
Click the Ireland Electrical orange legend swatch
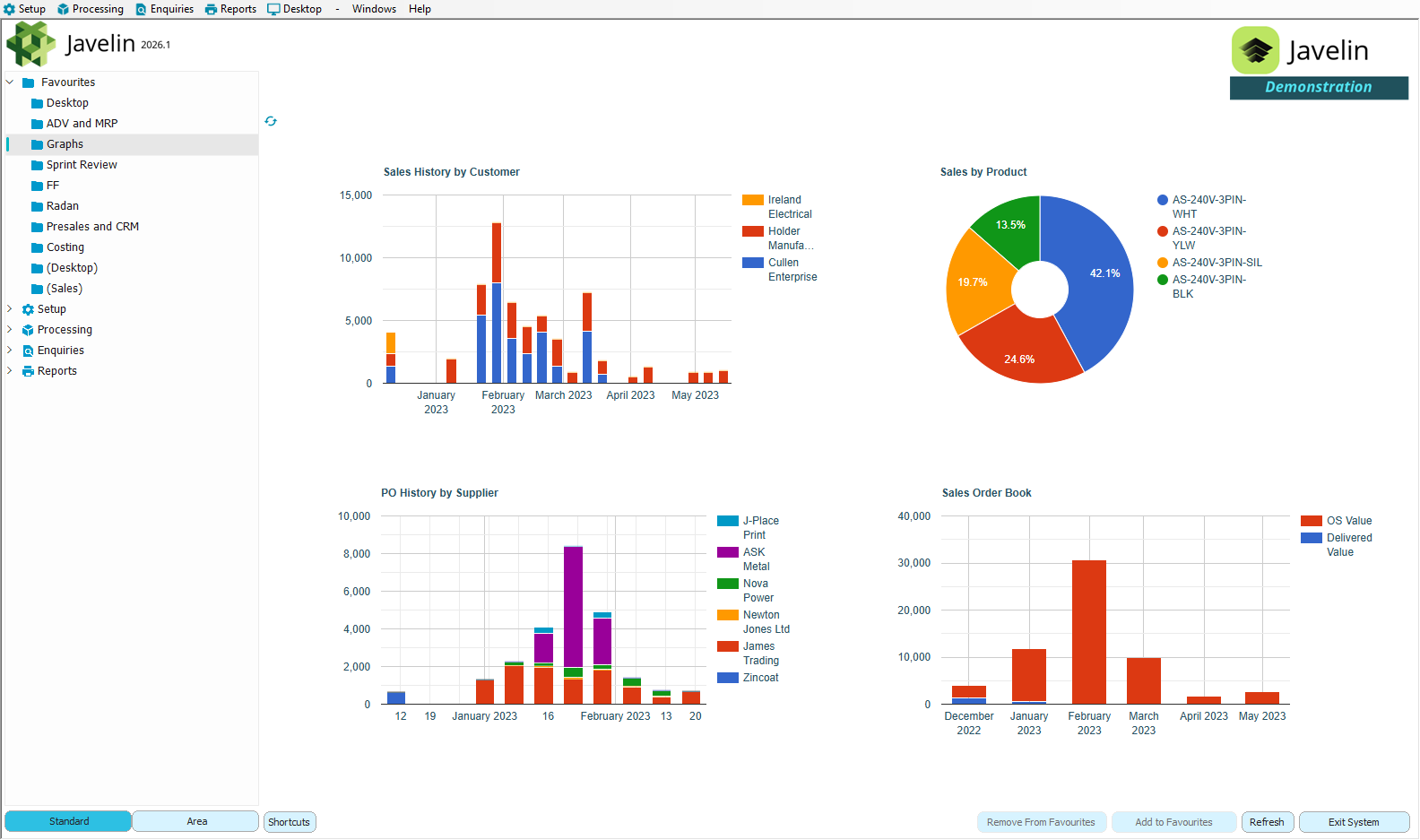753,200
